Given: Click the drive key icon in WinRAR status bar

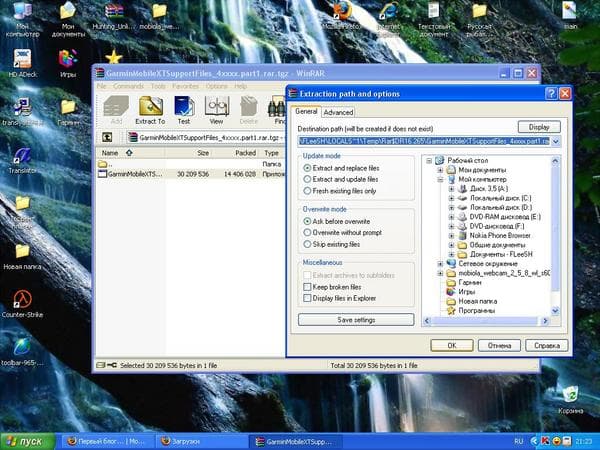Looking at the screenshot, I should click(x=112, y=365).
